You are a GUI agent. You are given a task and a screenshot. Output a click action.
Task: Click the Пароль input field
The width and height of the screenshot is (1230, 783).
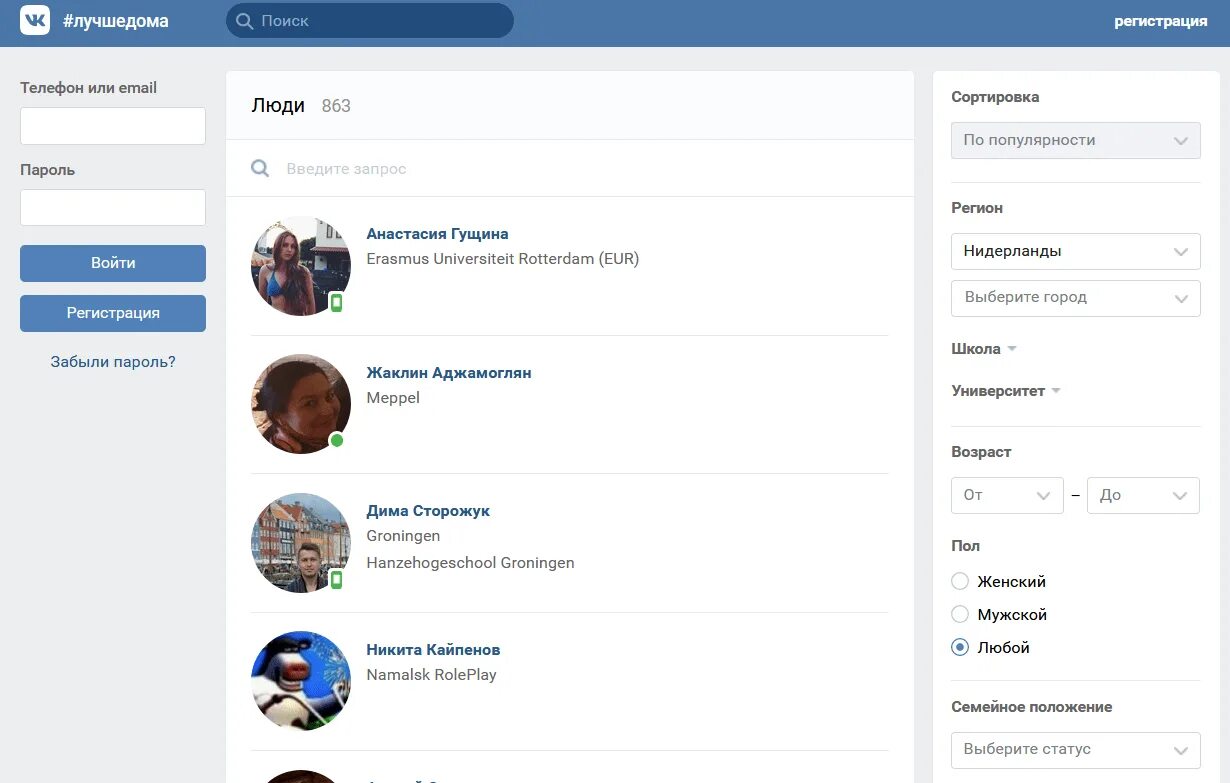[113, 208]
